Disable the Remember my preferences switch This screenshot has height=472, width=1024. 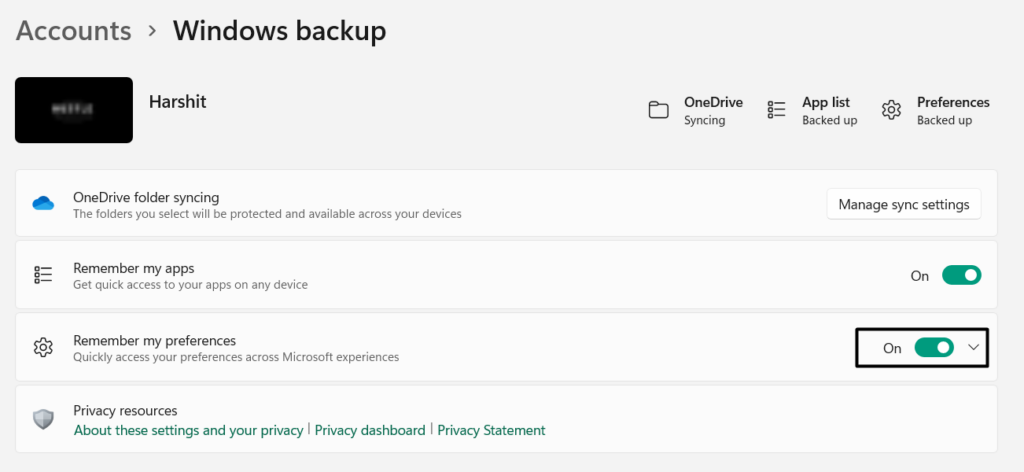pyautogui.click(x=935, y=348)
